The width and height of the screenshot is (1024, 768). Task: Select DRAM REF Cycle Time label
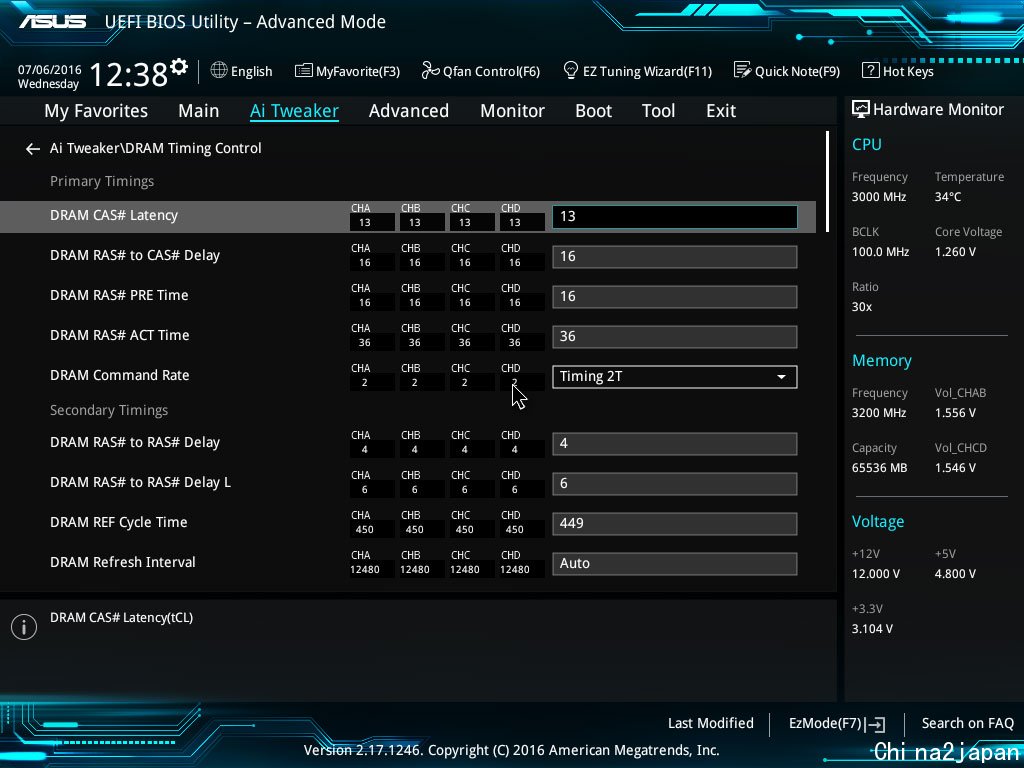point(118,522)
